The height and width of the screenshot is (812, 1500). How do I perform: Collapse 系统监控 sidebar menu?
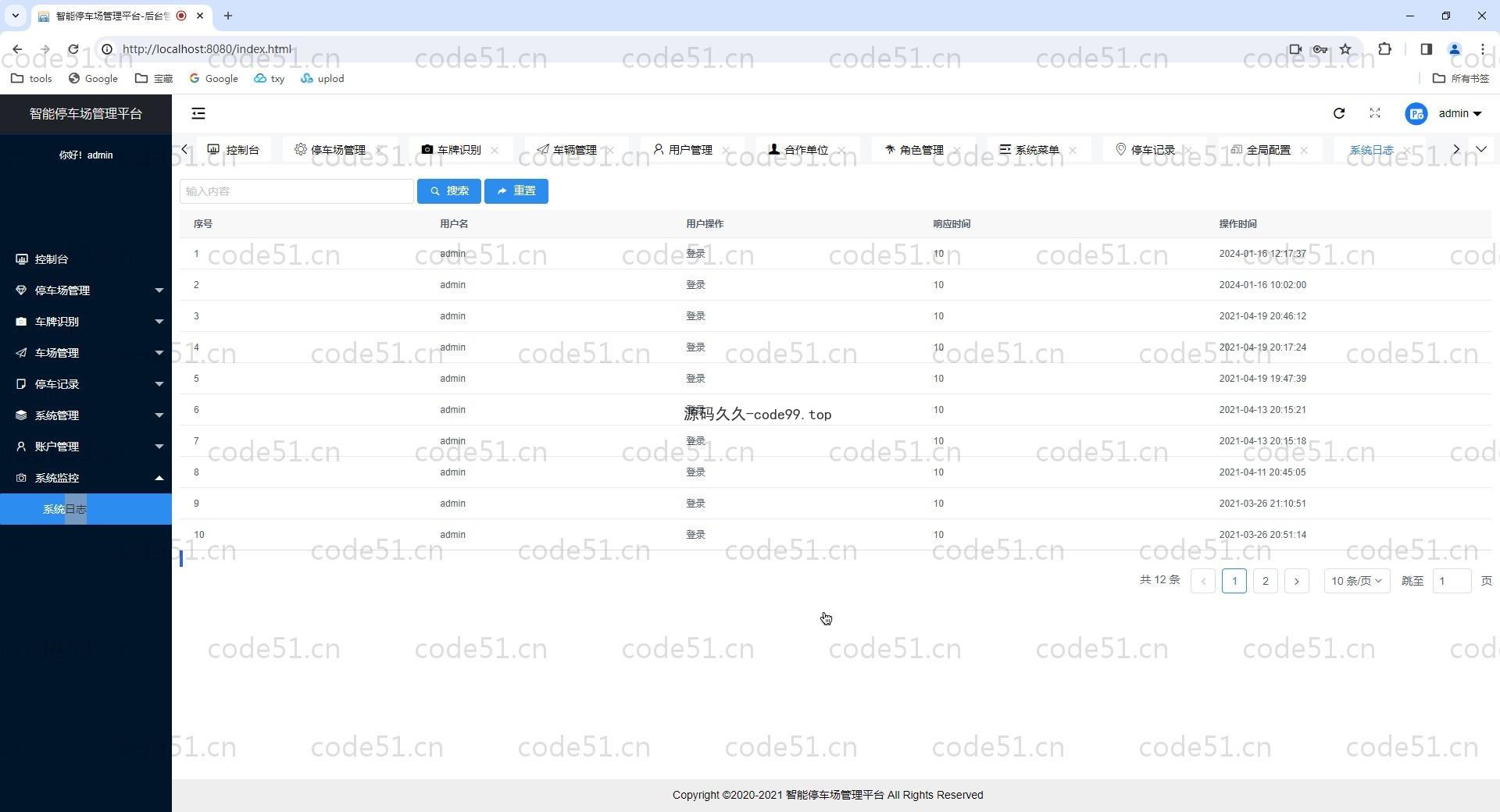86,478
